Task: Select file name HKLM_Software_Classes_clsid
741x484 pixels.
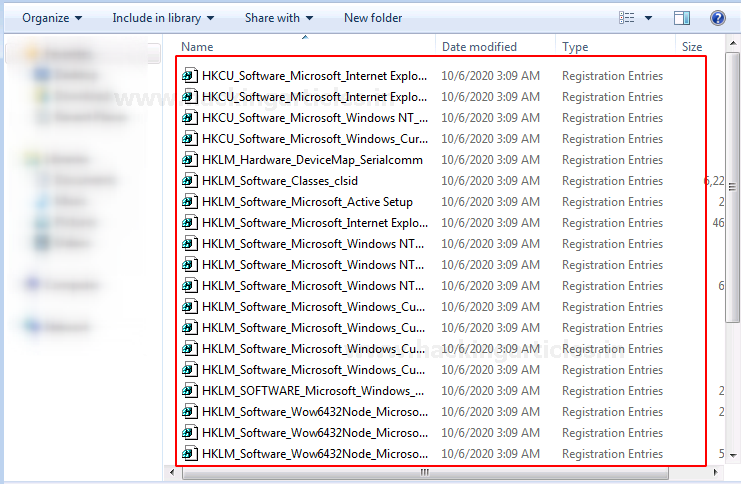Action: tap(280, 181)
